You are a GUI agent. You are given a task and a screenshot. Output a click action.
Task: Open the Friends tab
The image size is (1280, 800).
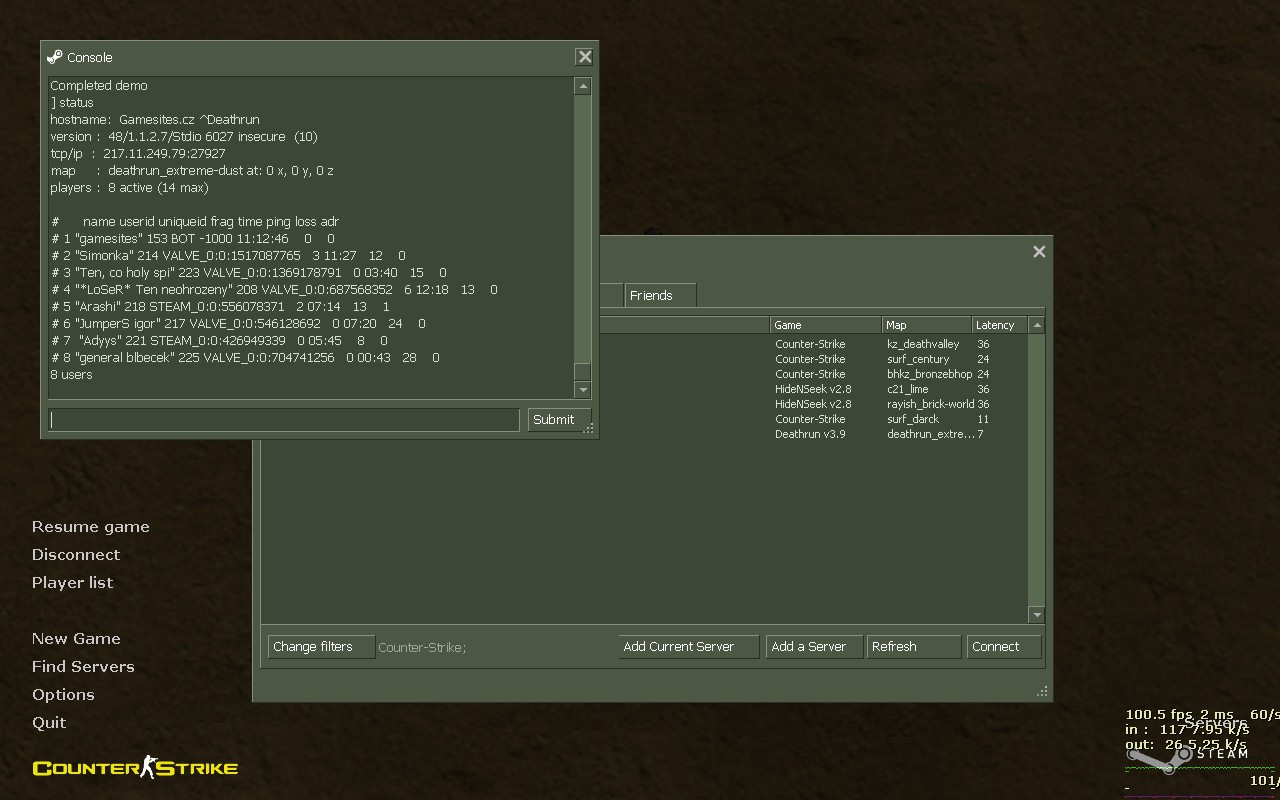[660, 295]
